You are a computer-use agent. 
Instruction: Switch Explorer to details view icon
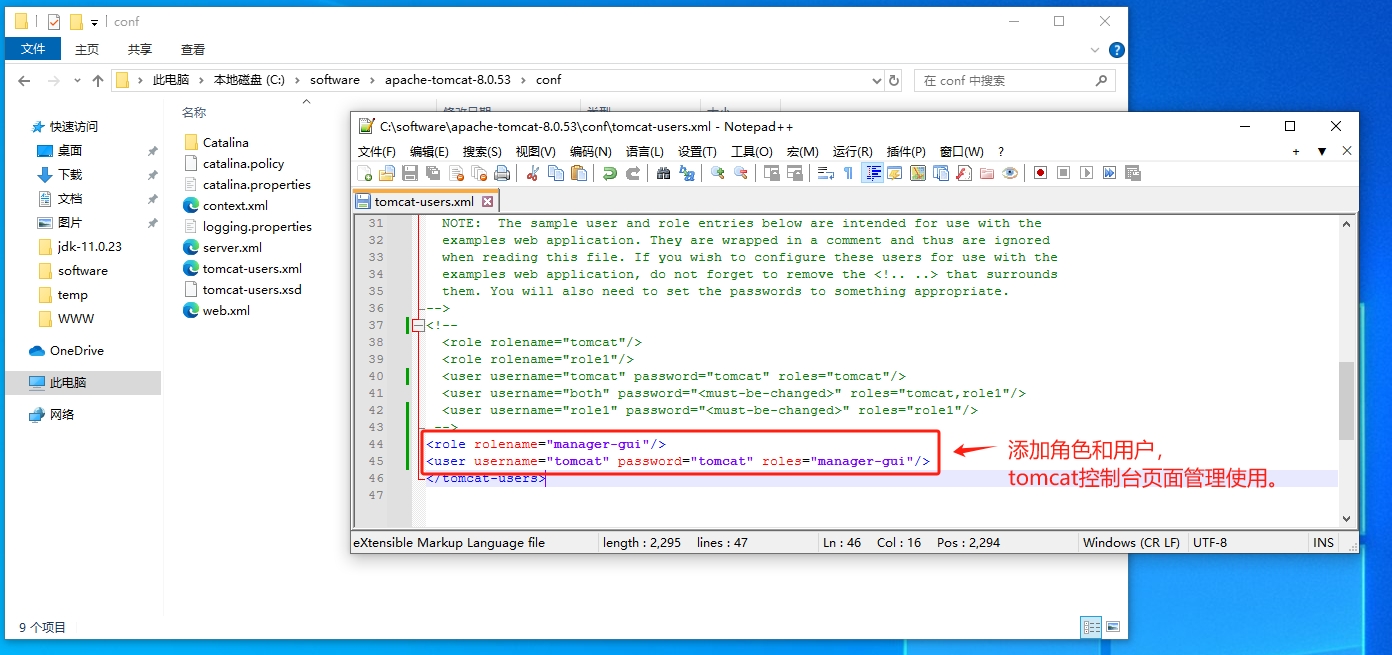tap(1091, 627)
